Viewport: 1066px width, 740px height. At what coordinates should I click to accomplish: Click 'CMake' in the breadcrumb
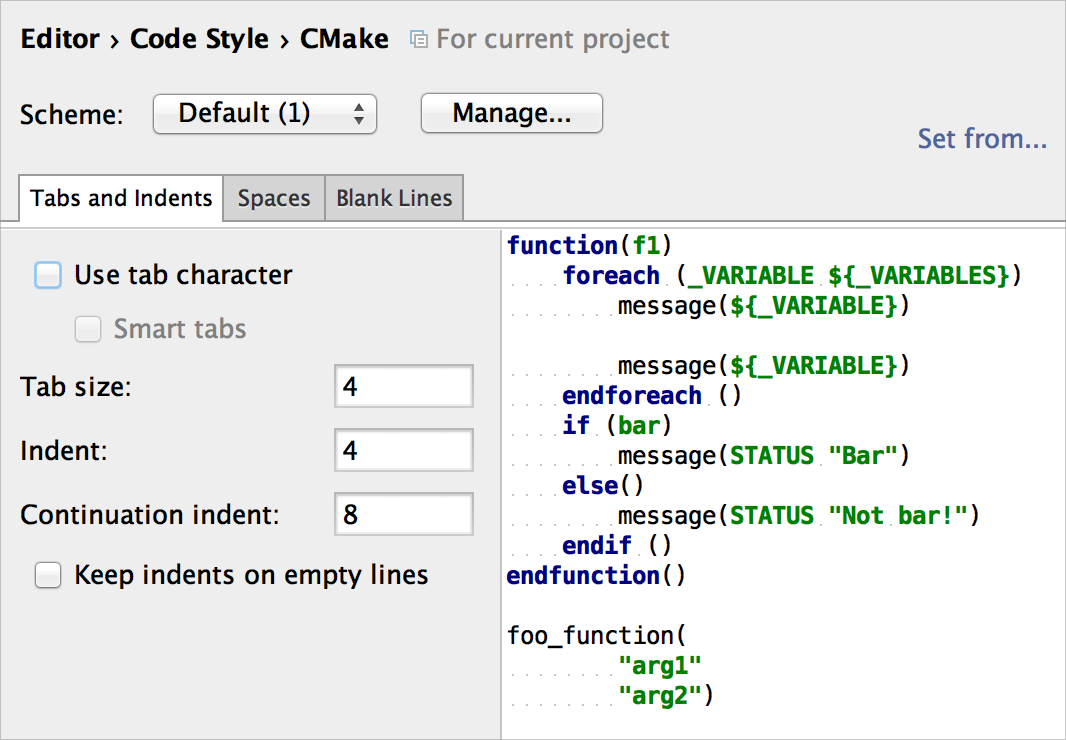click(345, 39)
